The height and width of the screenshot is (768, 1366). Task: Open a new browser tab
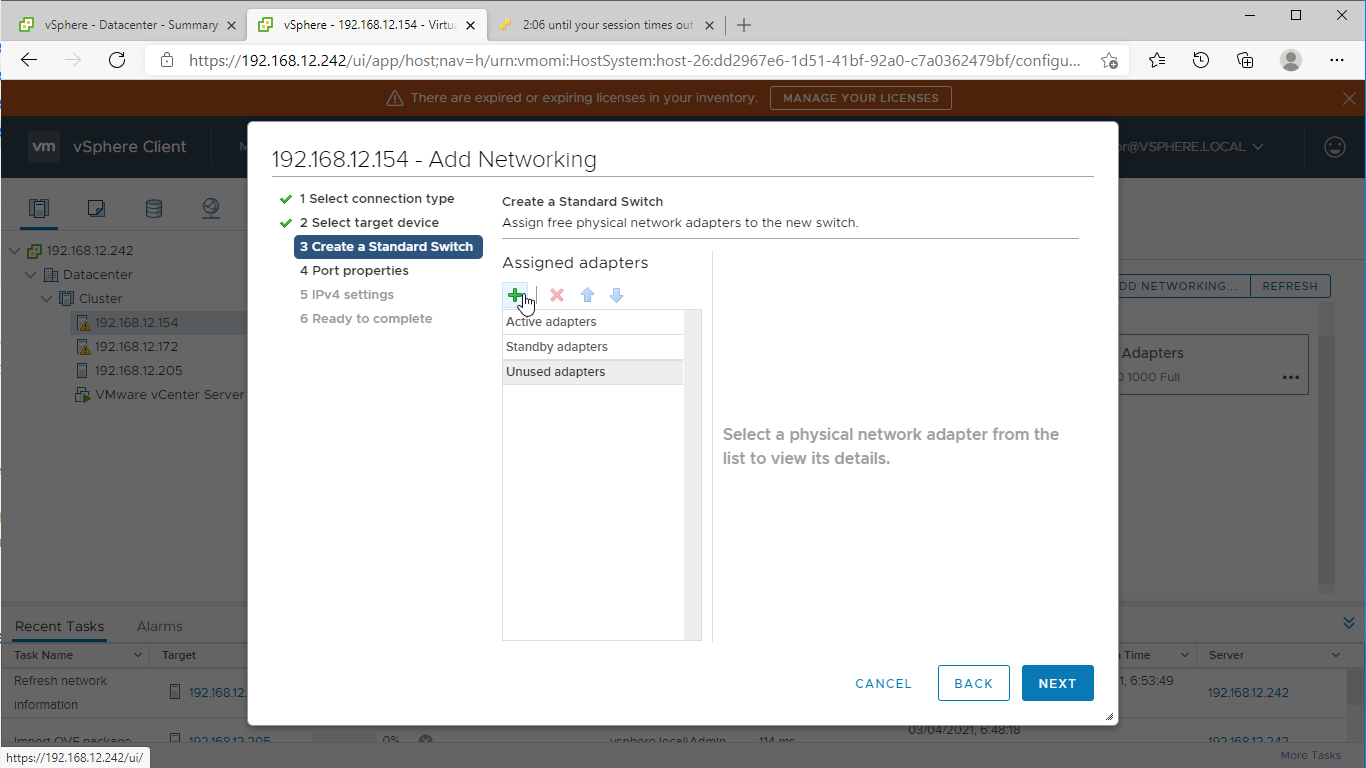pos(743,25)
